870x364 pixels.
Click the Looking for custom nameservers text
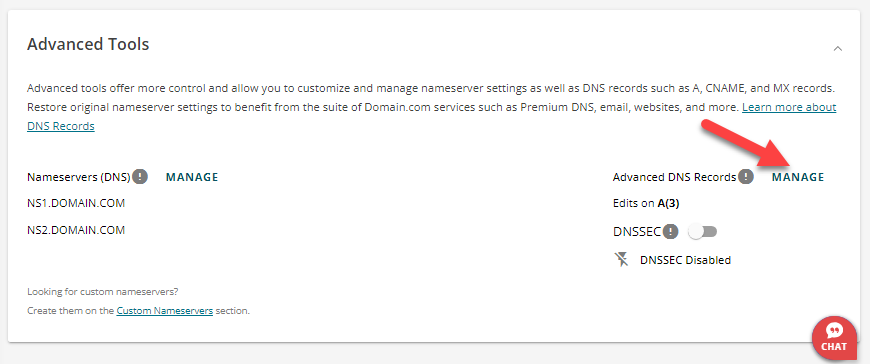click(x=103, y=291)
